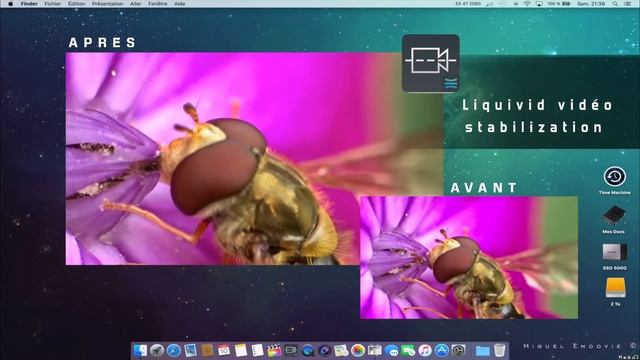Click the large Liquivid stabilization logo
Viewport: 640px width, 360px height.
pyautogui.click(x=431, y=64)
